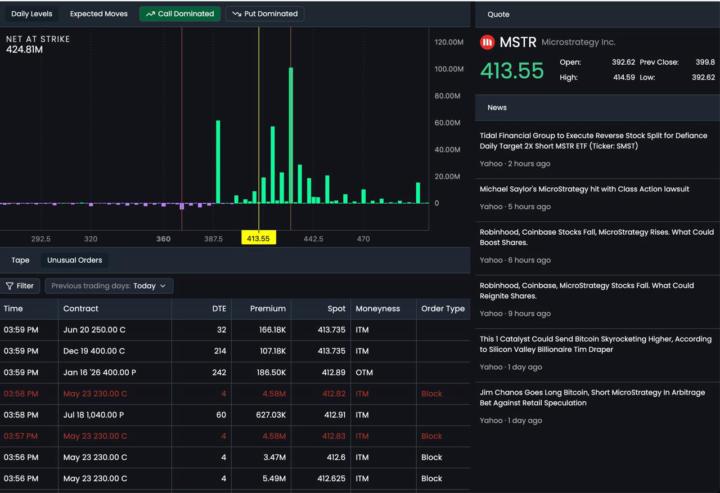This screenshot has height=493, width=720.
Task: Read the Class Action lawsuit news story
Action: (585, 188)
